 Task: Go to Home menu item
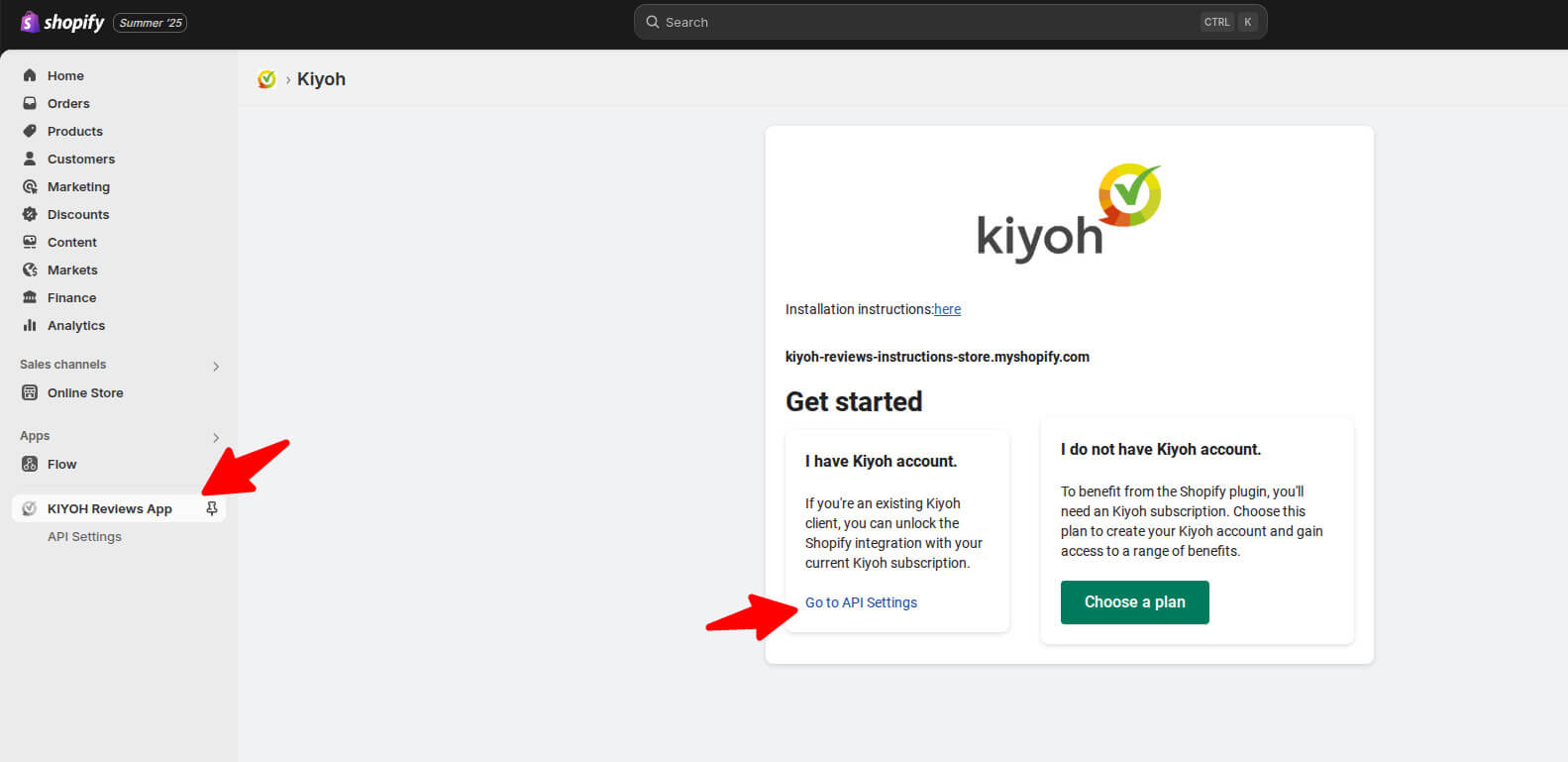tap(65, 75)
